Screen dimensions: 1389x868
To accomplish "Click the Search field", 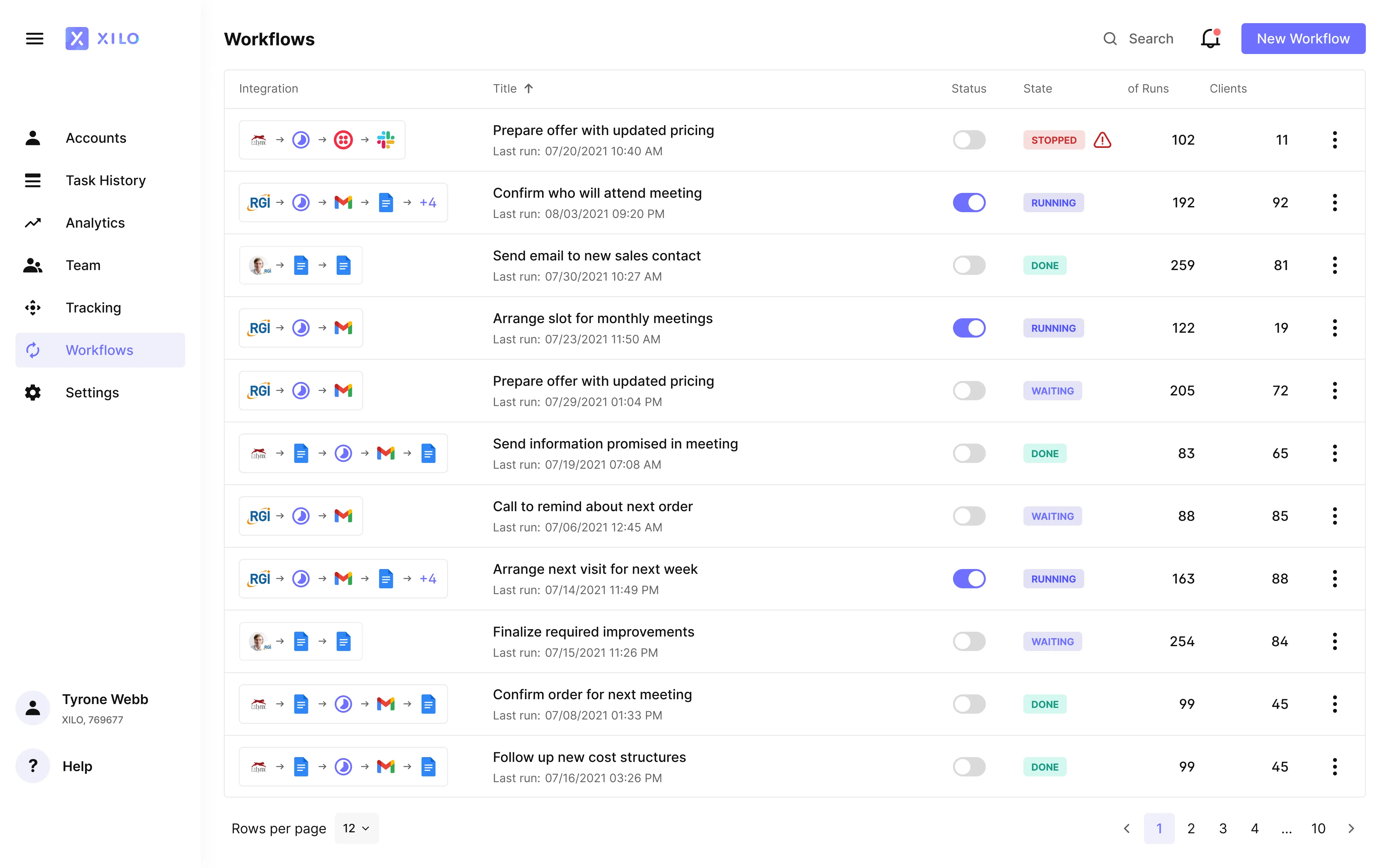I will pos(1150,39).
